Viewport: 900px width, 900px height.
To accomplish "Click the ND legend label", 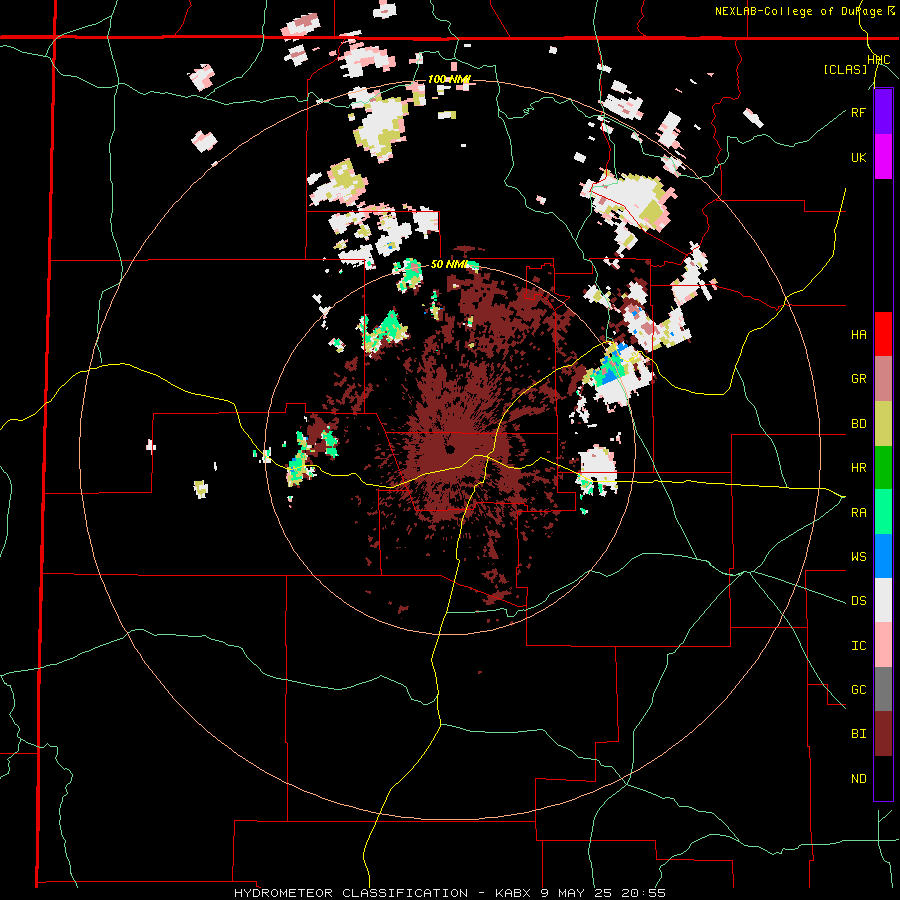I will [858, 779].
